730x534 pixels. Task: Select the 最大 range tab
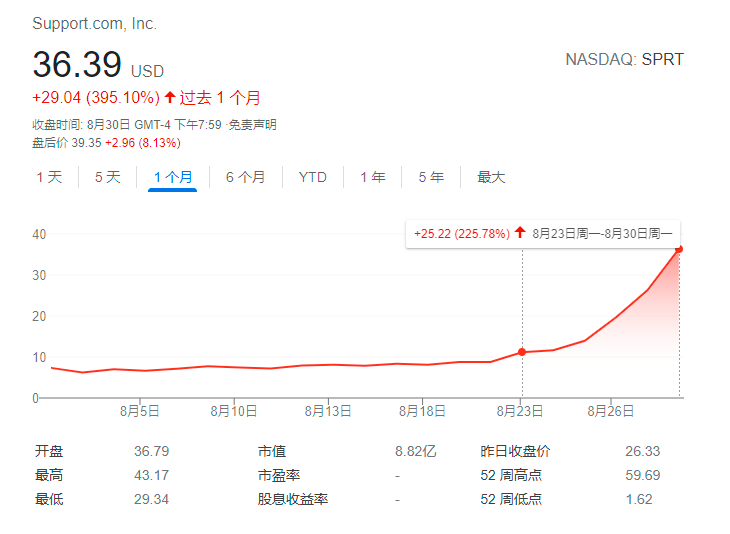491,177
